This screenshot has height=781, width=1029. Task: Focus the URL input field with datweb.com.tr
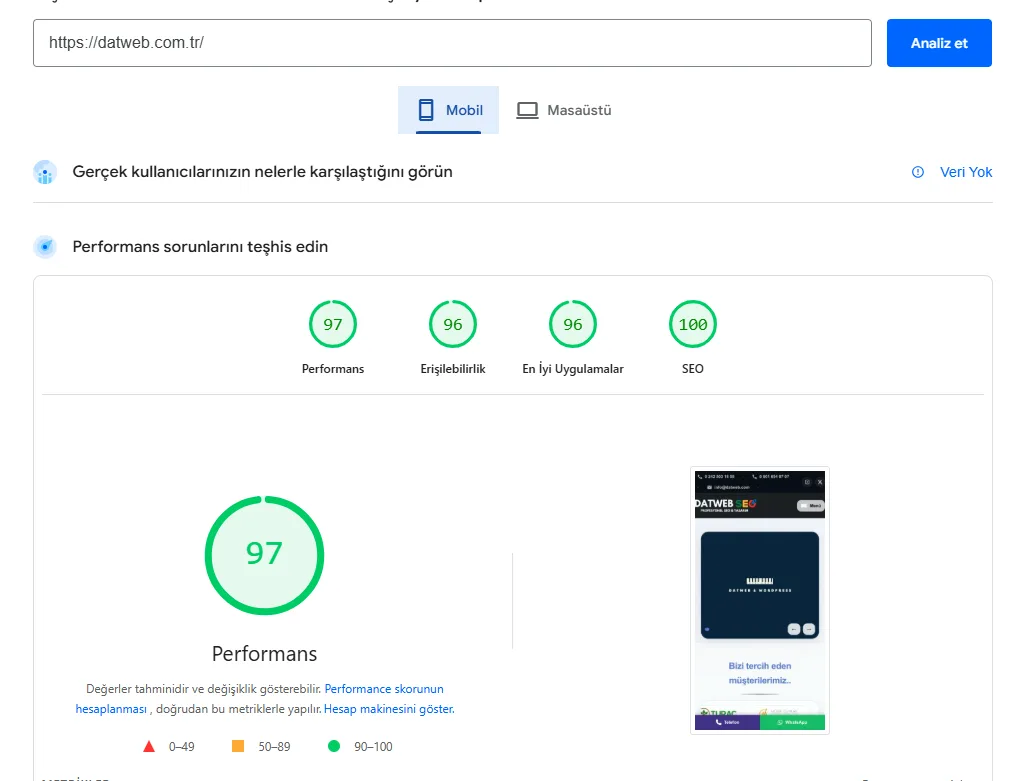(452, 43)
